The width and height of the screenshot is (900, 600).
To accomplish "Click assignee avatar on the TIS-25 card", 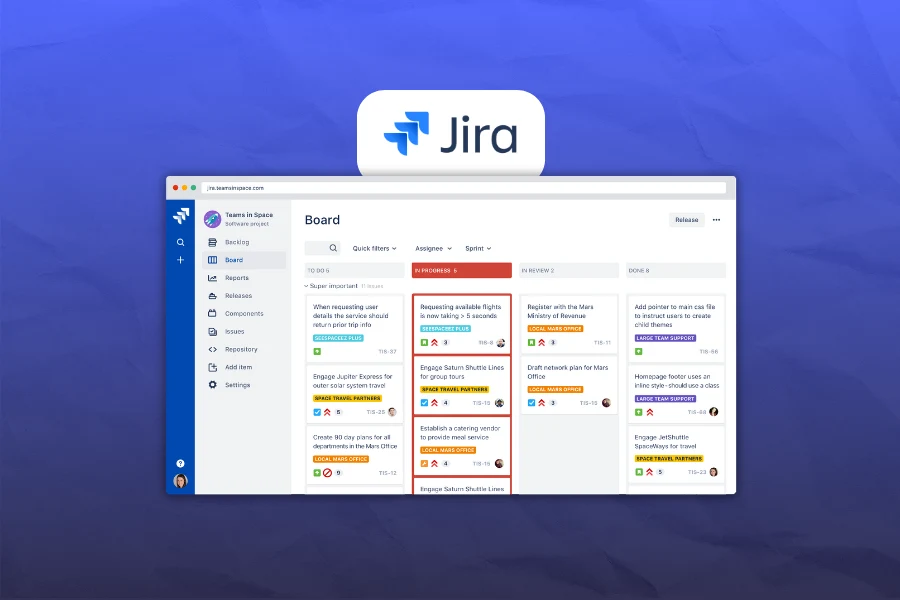I will pyautogui.click(x=392, y=412).
